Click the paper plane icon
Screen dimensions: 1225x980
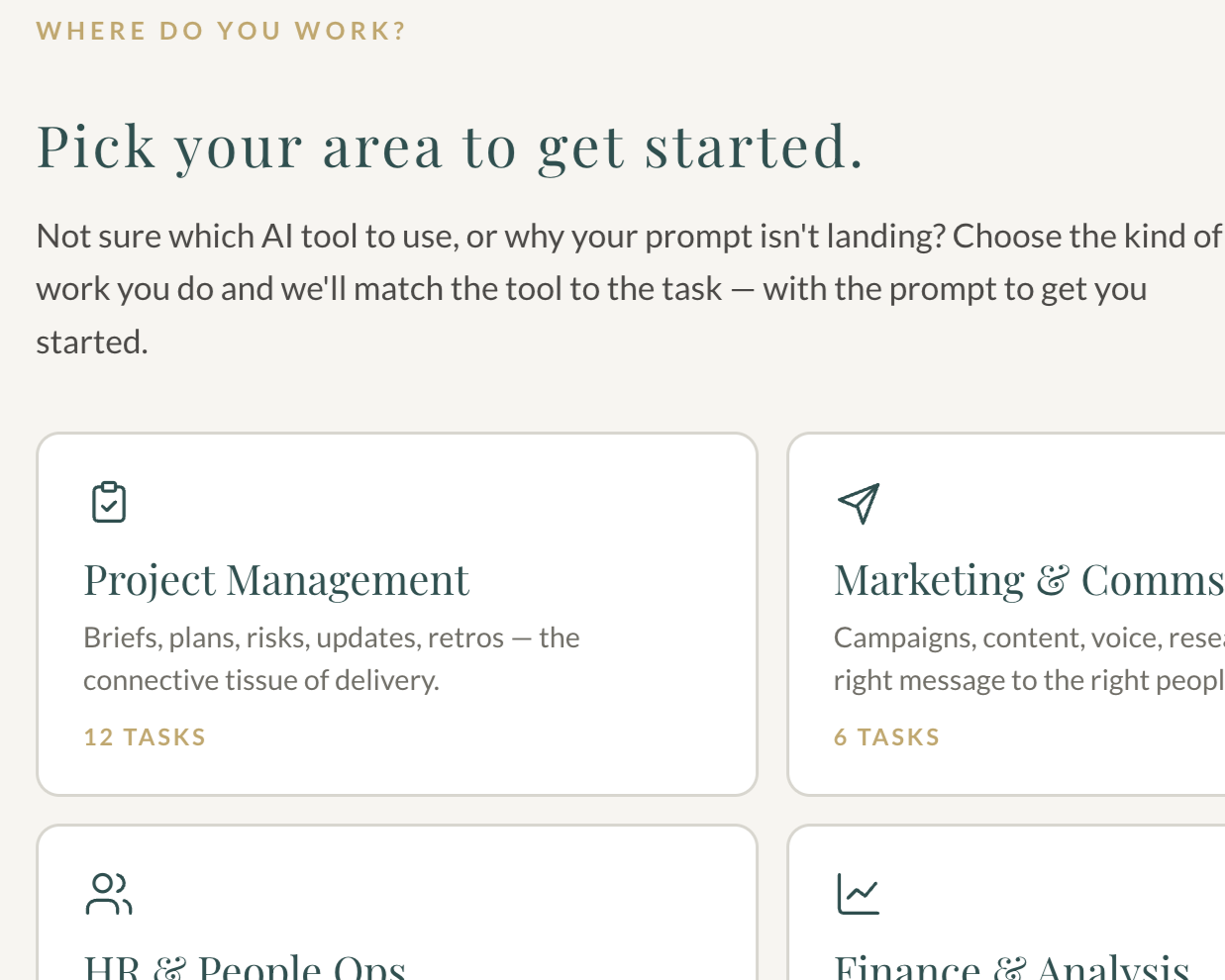859,503
